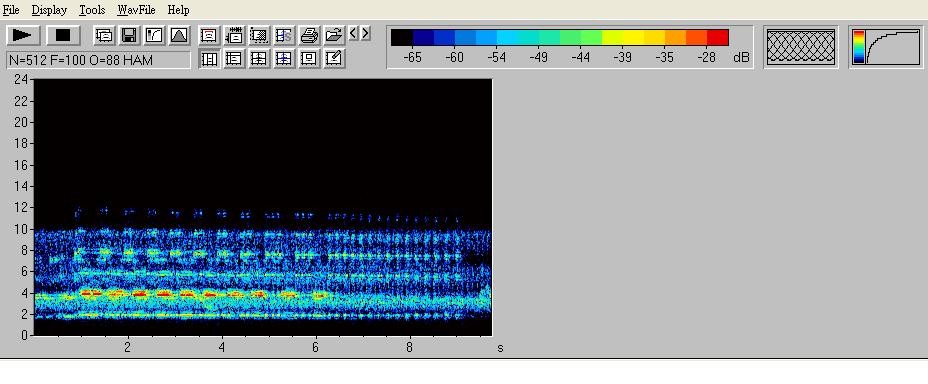Toggle the blue crosshair cursor mode
The image size is (928, 384).
284,59
